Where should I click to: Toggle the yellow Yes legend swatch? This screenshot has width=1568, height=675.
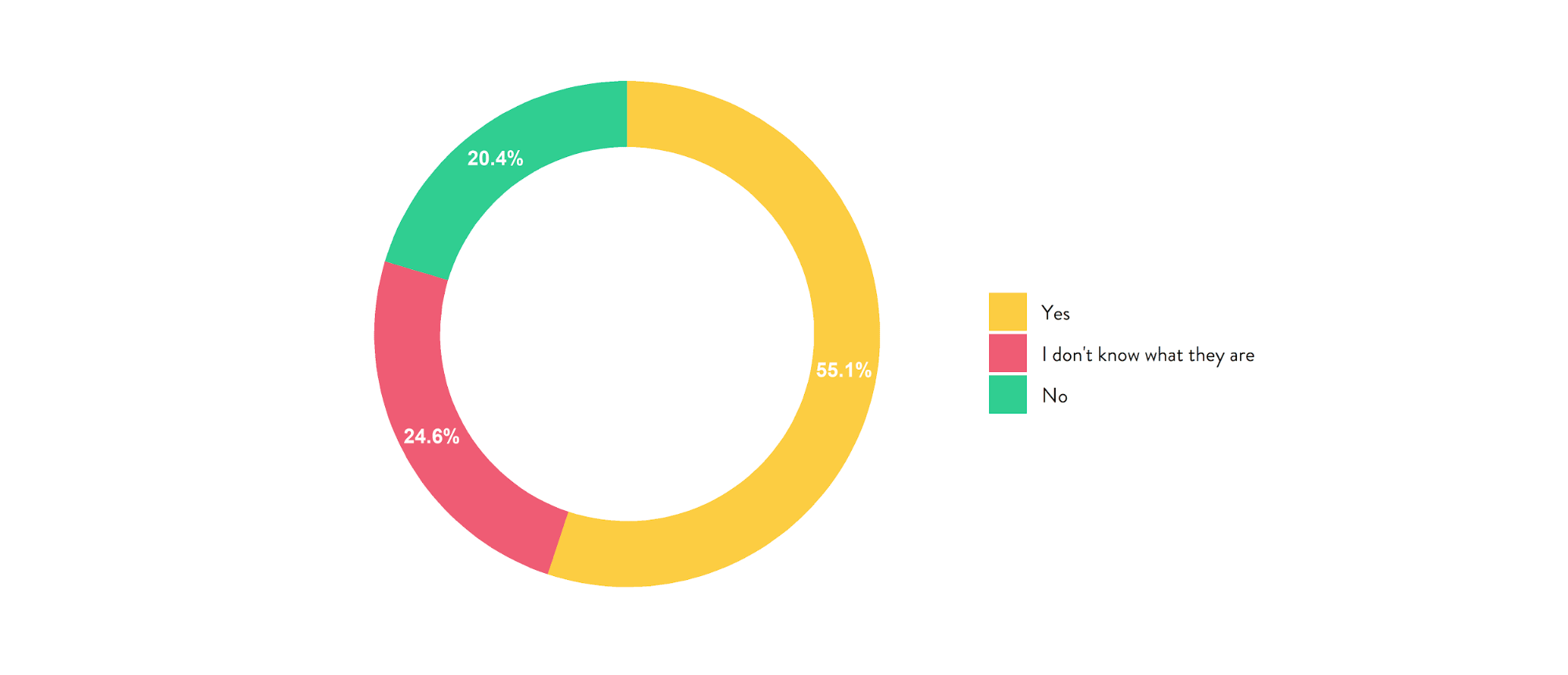tap(1007, 312)
